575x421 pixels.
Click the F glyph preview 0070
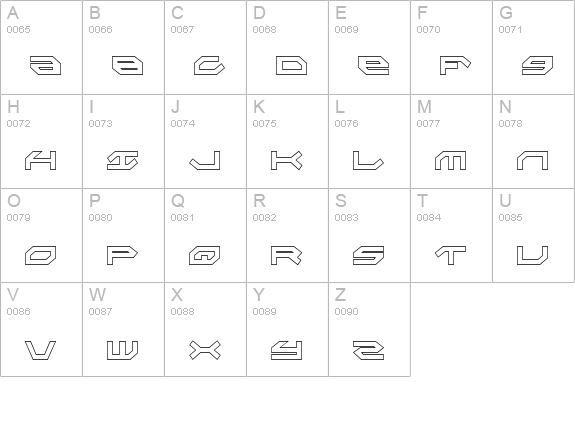455,66
